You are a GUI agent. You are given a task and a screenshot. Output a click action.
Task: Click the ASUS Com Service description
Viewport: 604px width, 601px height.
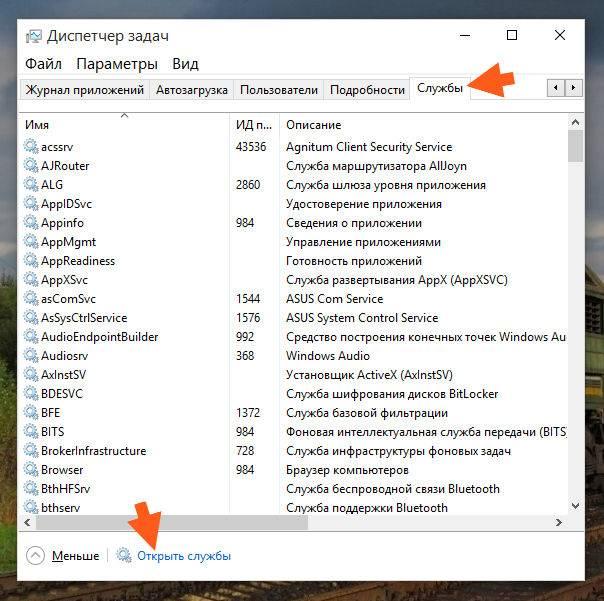coord(334,299)
